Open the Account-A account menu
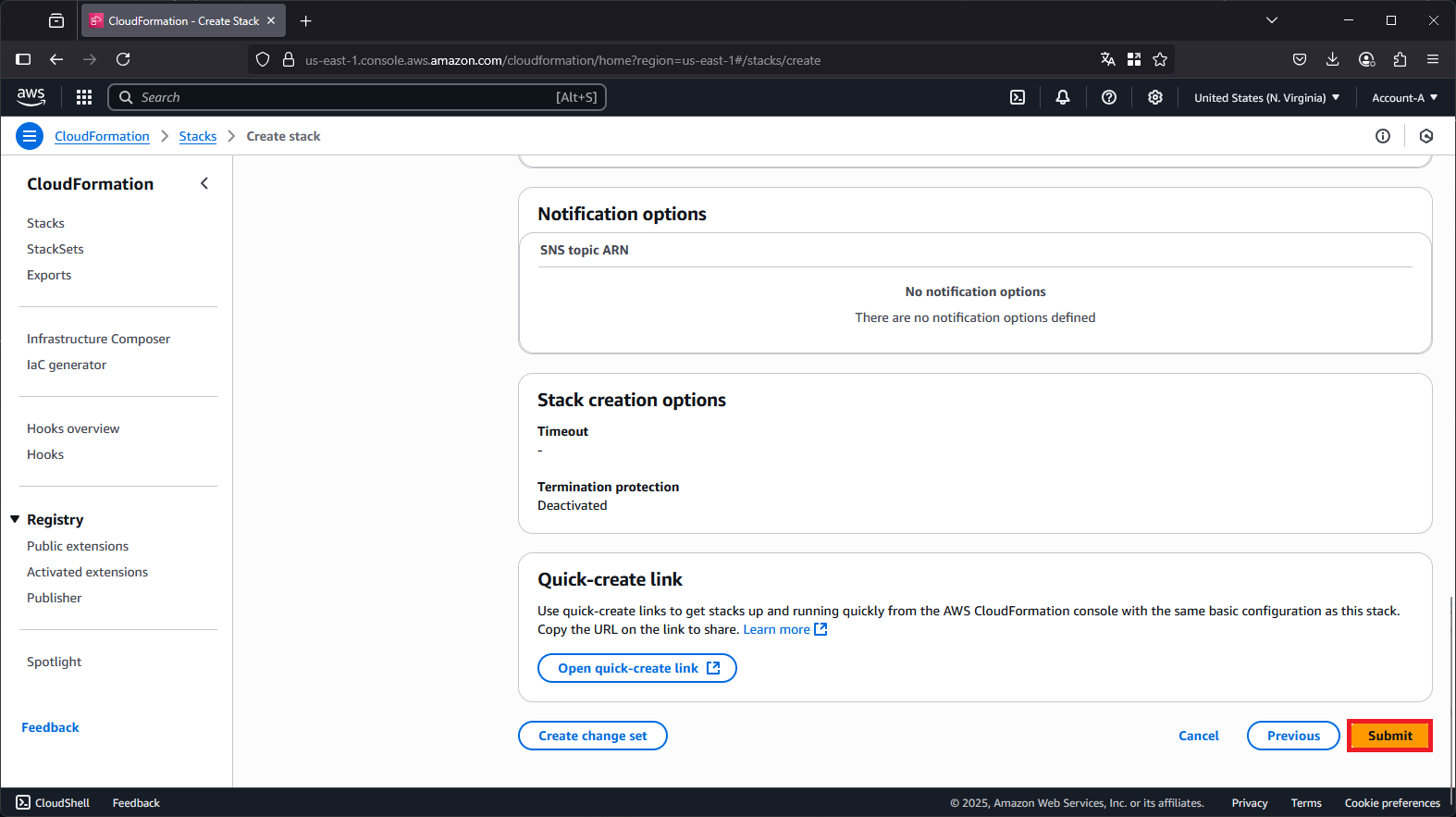 point(1404,97)
